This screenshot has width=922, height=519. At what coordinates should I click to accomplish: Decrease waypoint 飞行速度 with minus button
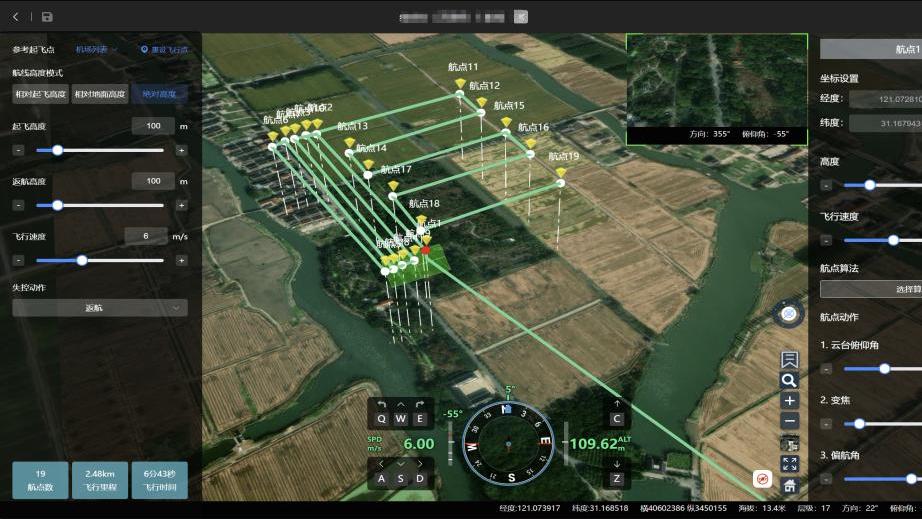pos(826,240)
